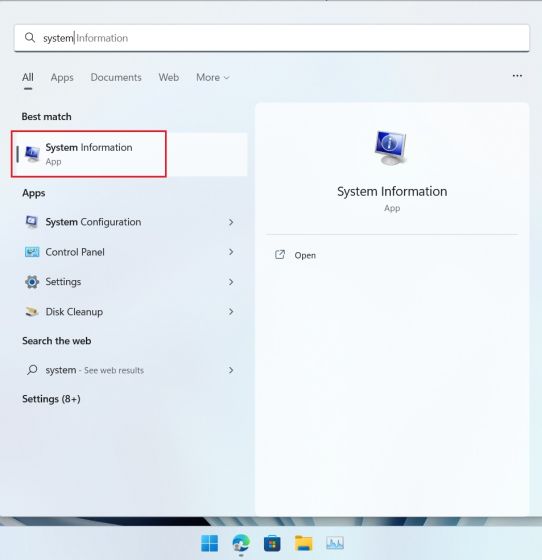The width and height of the screenshot is (542, 560).
Task: Click inside the search text field
Action: point(272,38)
